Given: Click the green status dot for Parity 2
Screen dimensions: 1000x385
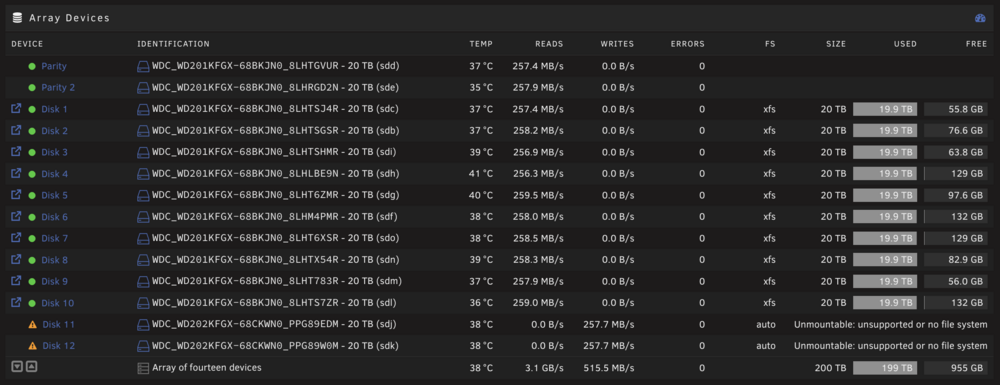Looking at the screenshot, I should 32,87.
